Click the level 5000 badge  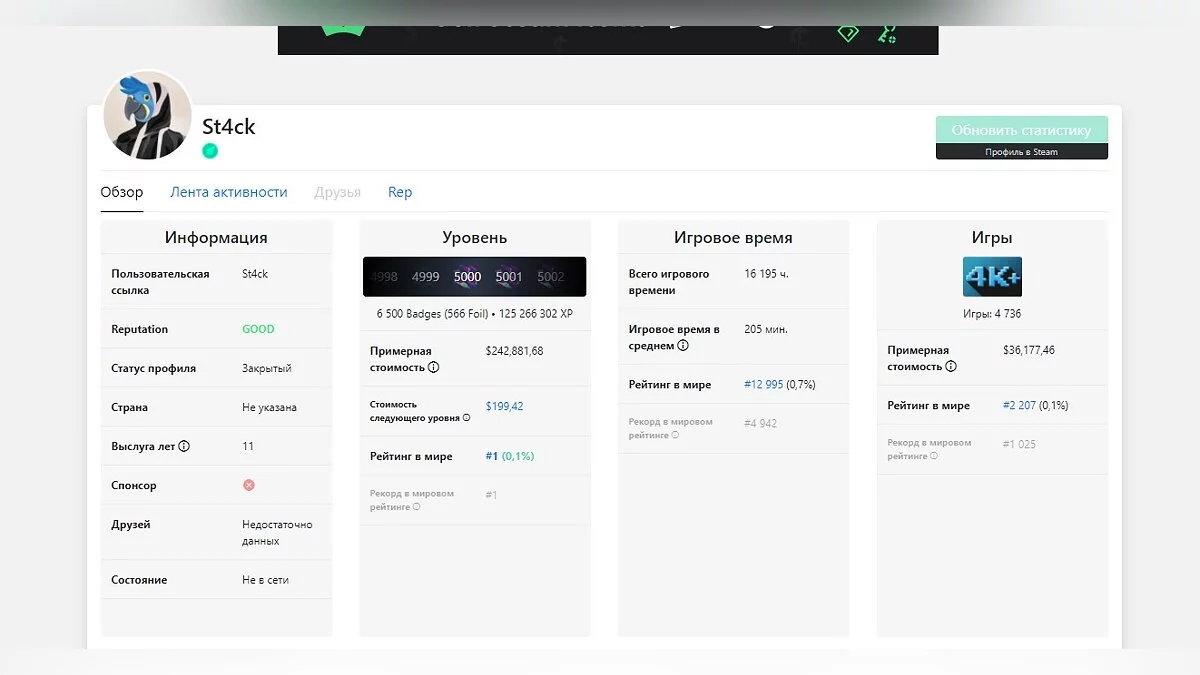[x=467, y=277]
